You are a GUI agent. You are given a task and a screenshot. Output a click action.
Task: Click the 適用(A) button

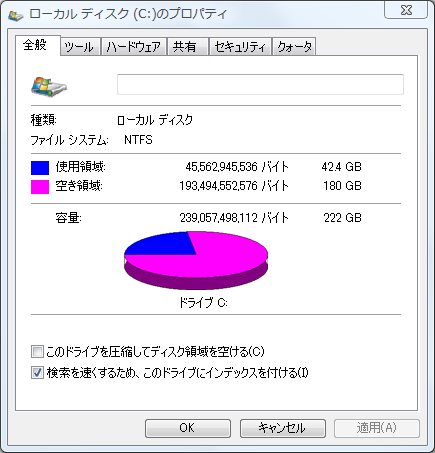click(377, 428)
